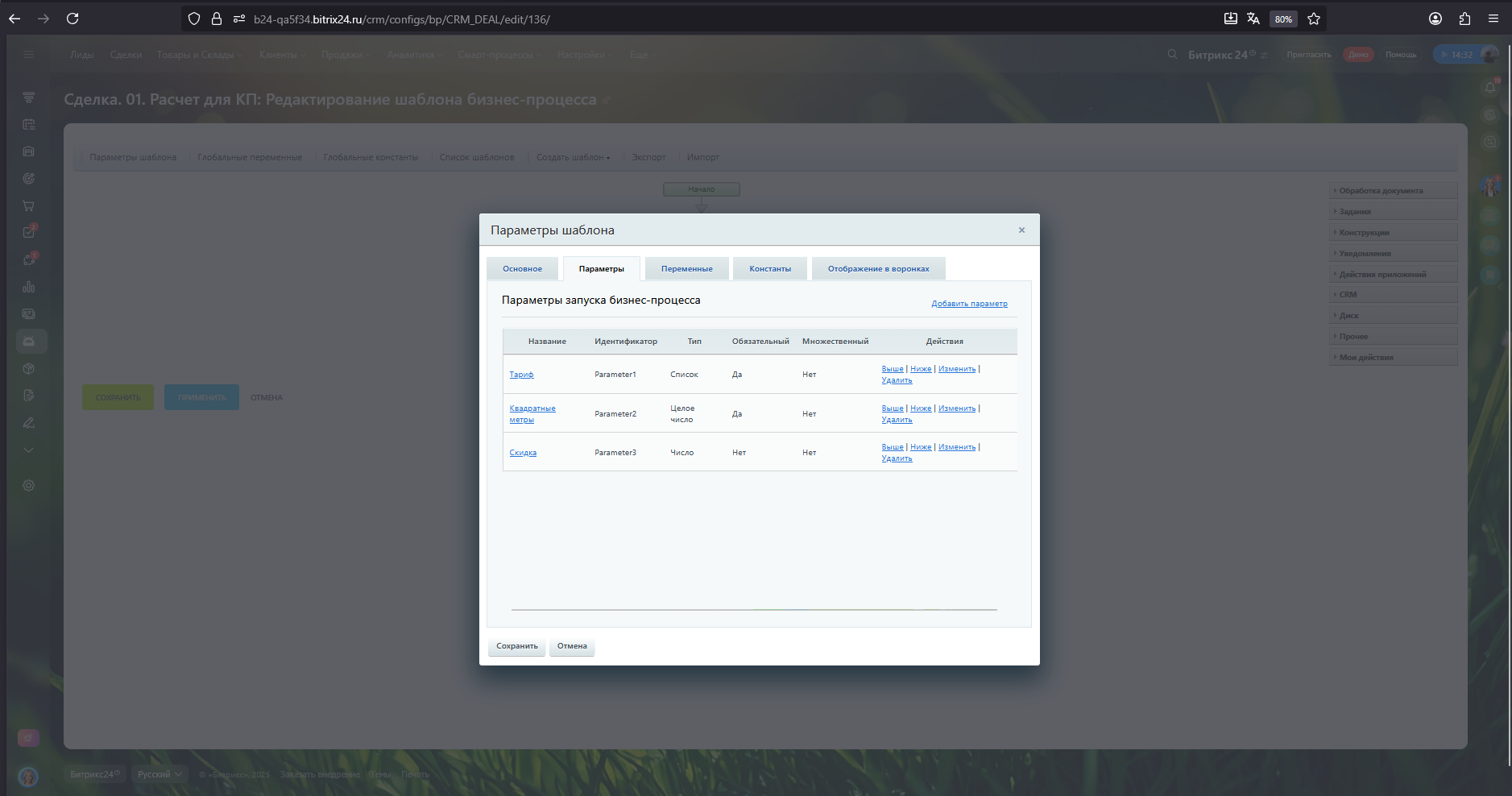Viewport: 1512px width, 796px height.
Task: Open the box cube icon in left sidebar
Action: 28,368
